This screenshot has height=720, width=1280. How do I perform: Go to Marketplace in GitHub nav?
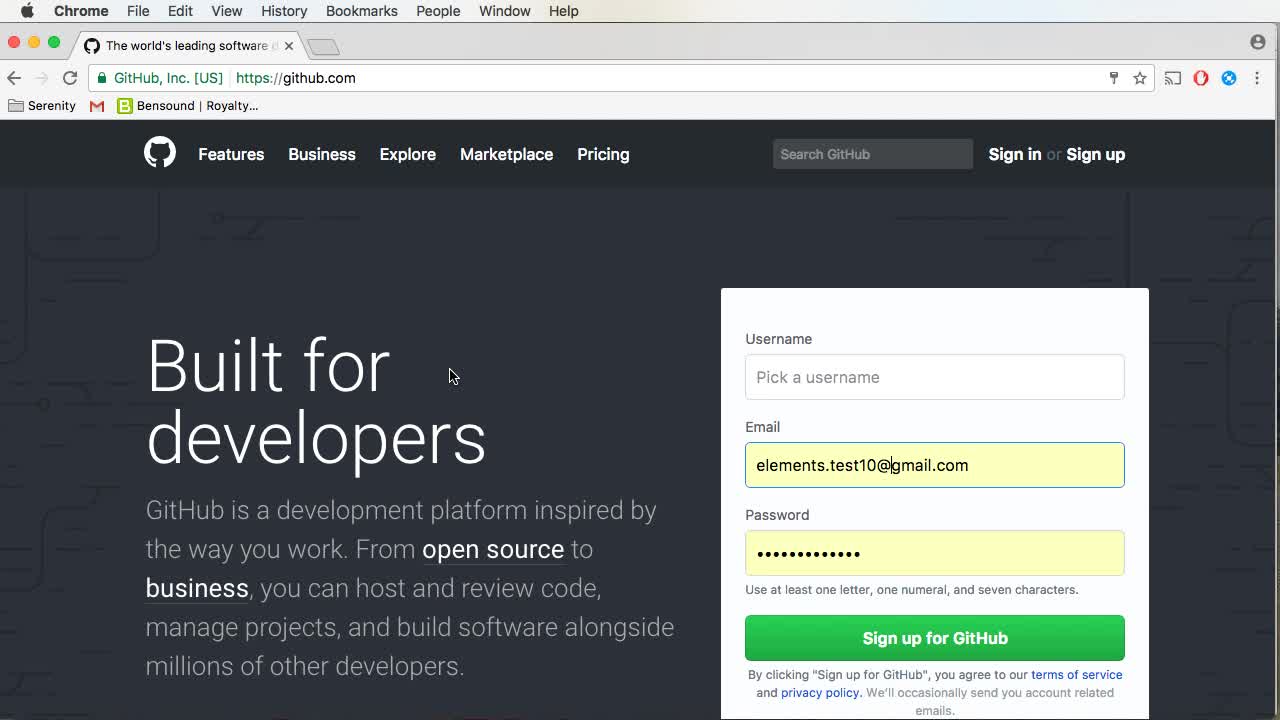point(506,154)
